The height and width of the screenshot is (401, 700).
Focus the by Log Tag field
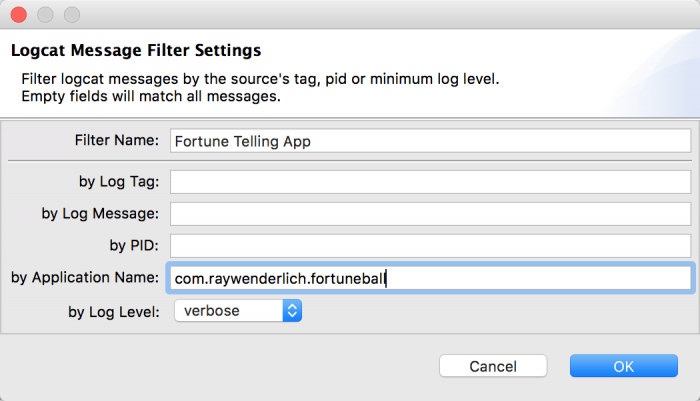(430, 182)
